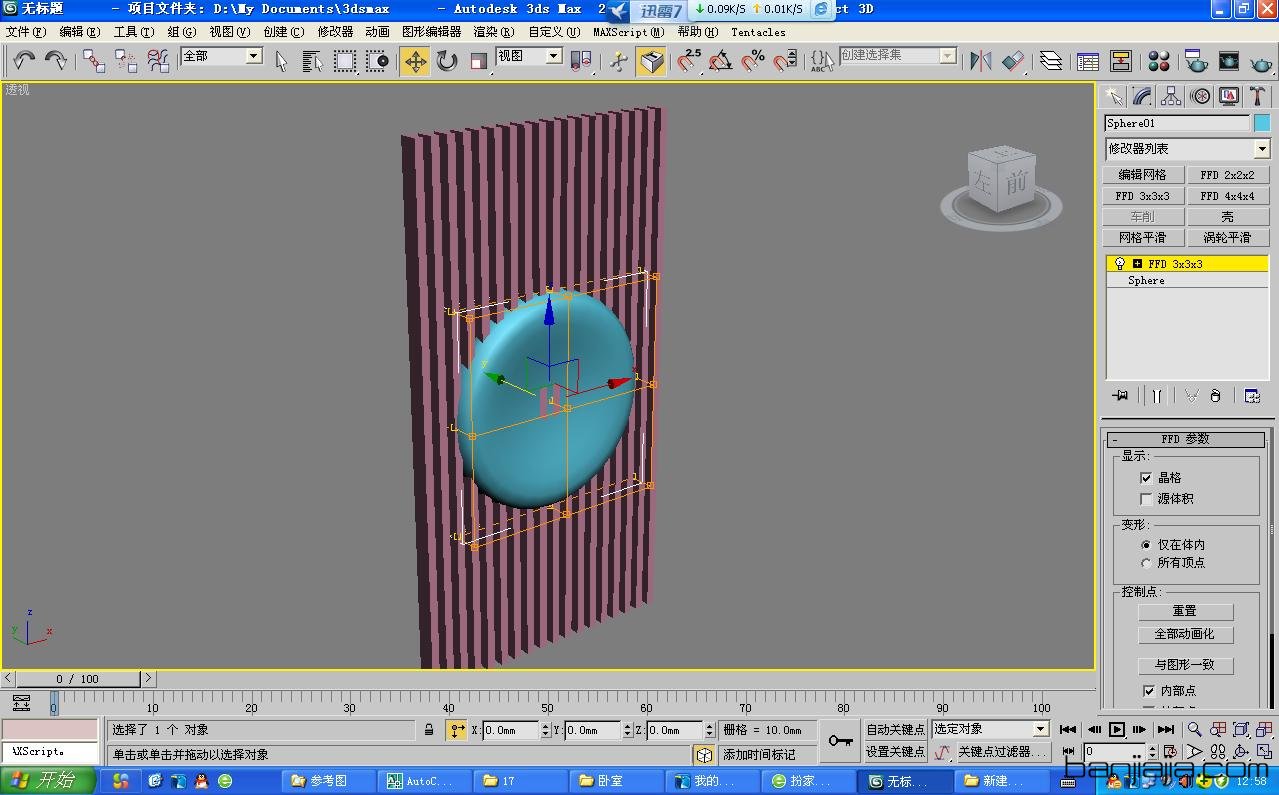Click the Select and Move tool
Screen dimensions: 1279x795
pos(415,62)
